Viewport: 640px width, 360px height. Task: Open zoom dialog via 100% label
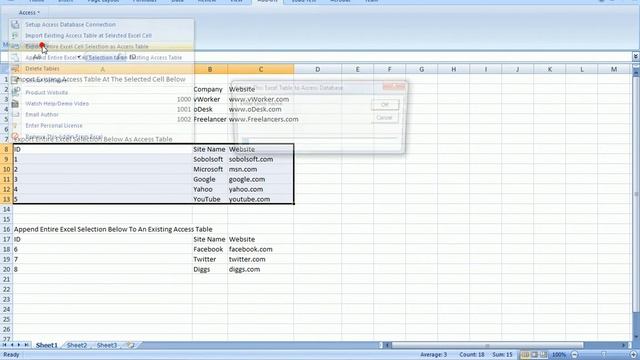[x=559, y=355]
